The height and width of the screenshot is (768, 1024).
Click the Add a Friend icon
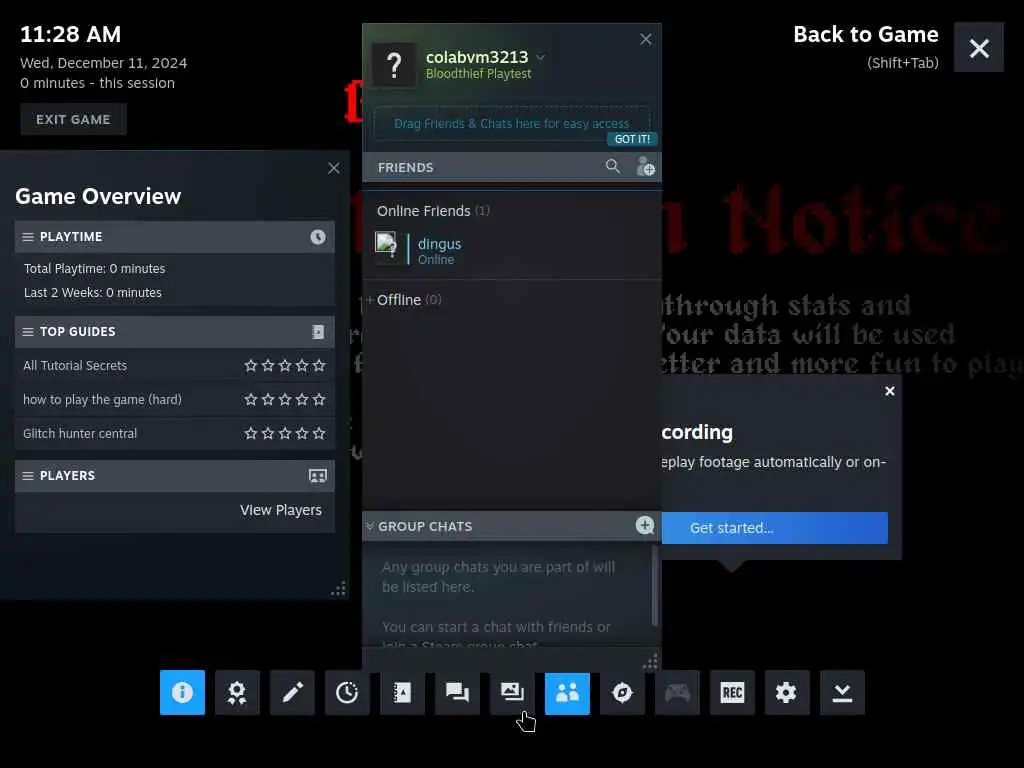point(645,167)
